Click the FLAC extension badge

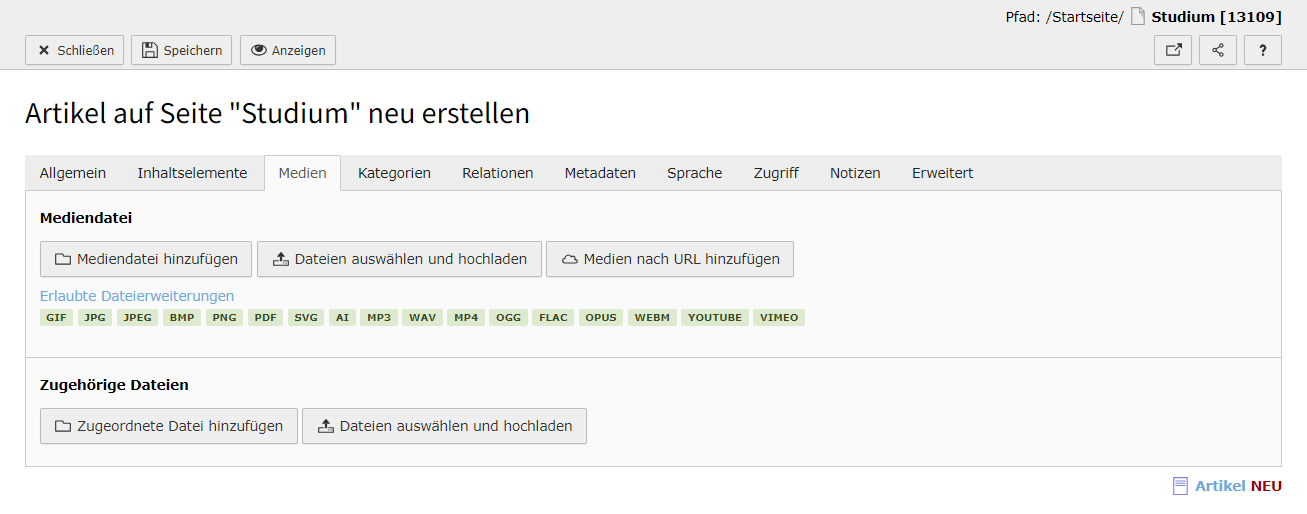coord(553,318)
